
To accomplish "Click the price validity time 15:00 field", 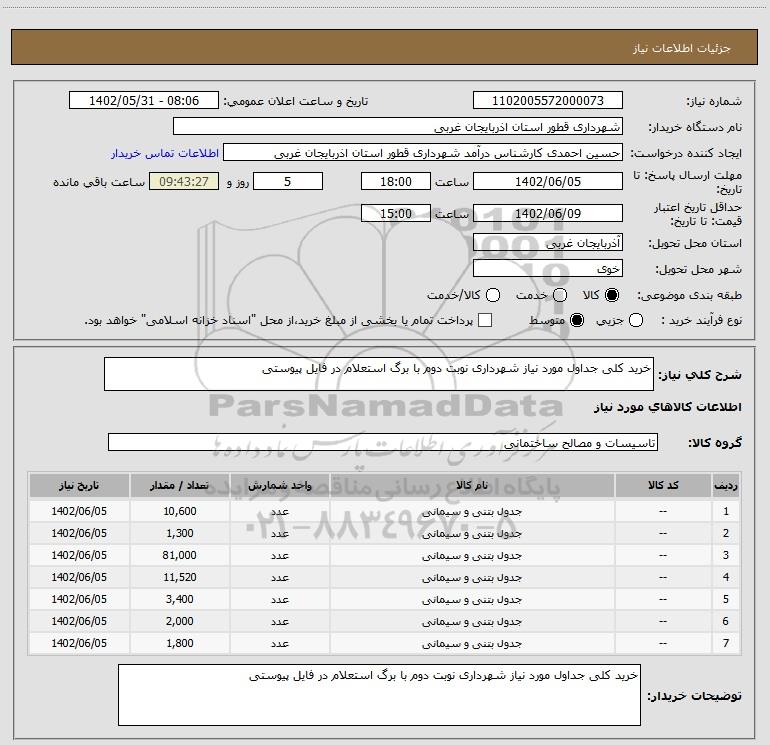I will tap(396, 213).
